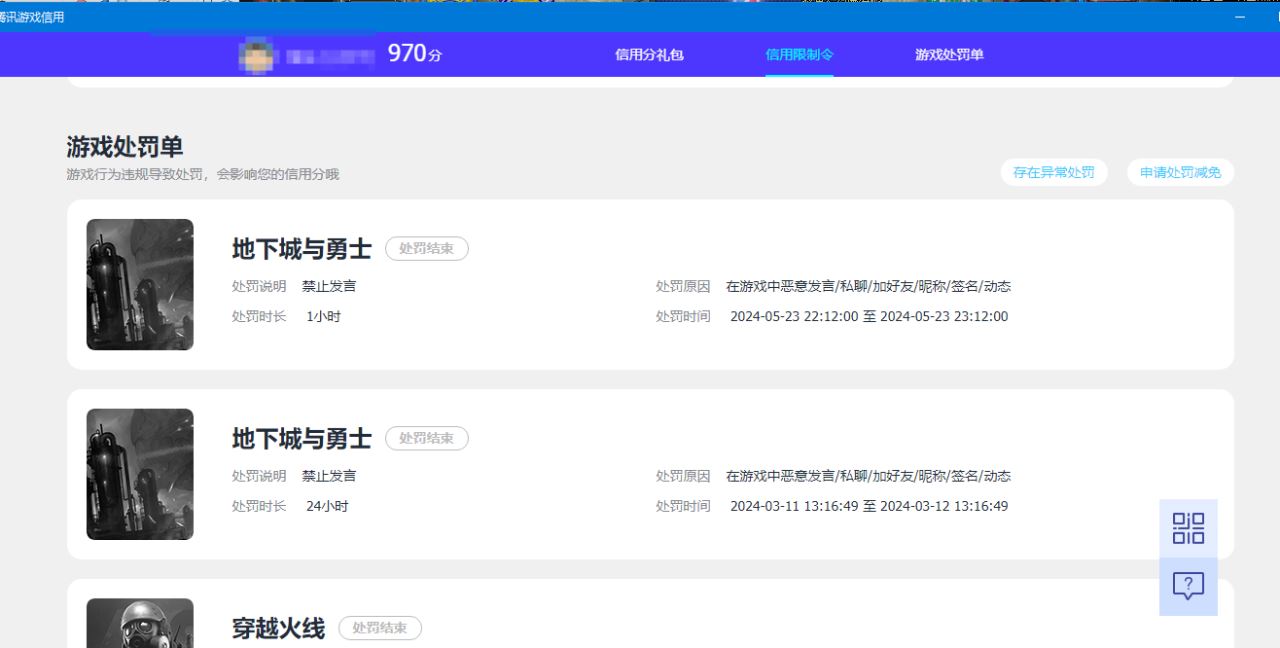
Task: Click the blurred user avatar
Action: [257, 55]
